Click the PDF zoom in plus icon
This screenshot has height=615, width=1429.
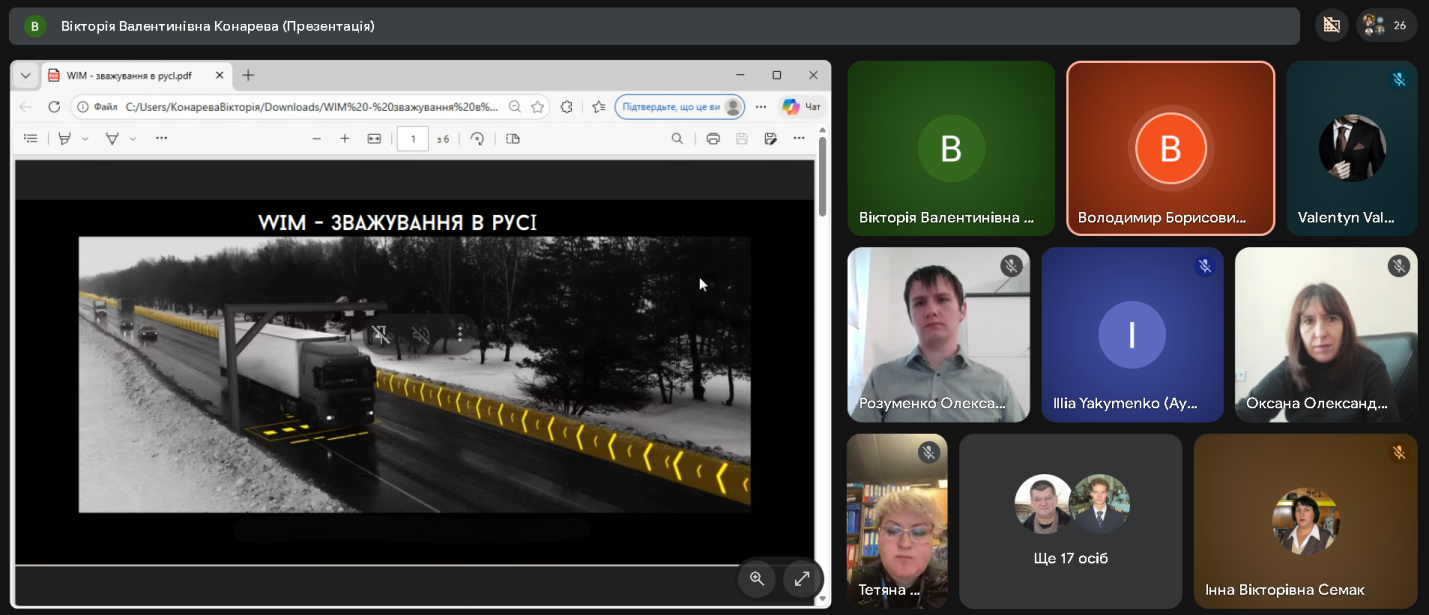tap(345, 139)
